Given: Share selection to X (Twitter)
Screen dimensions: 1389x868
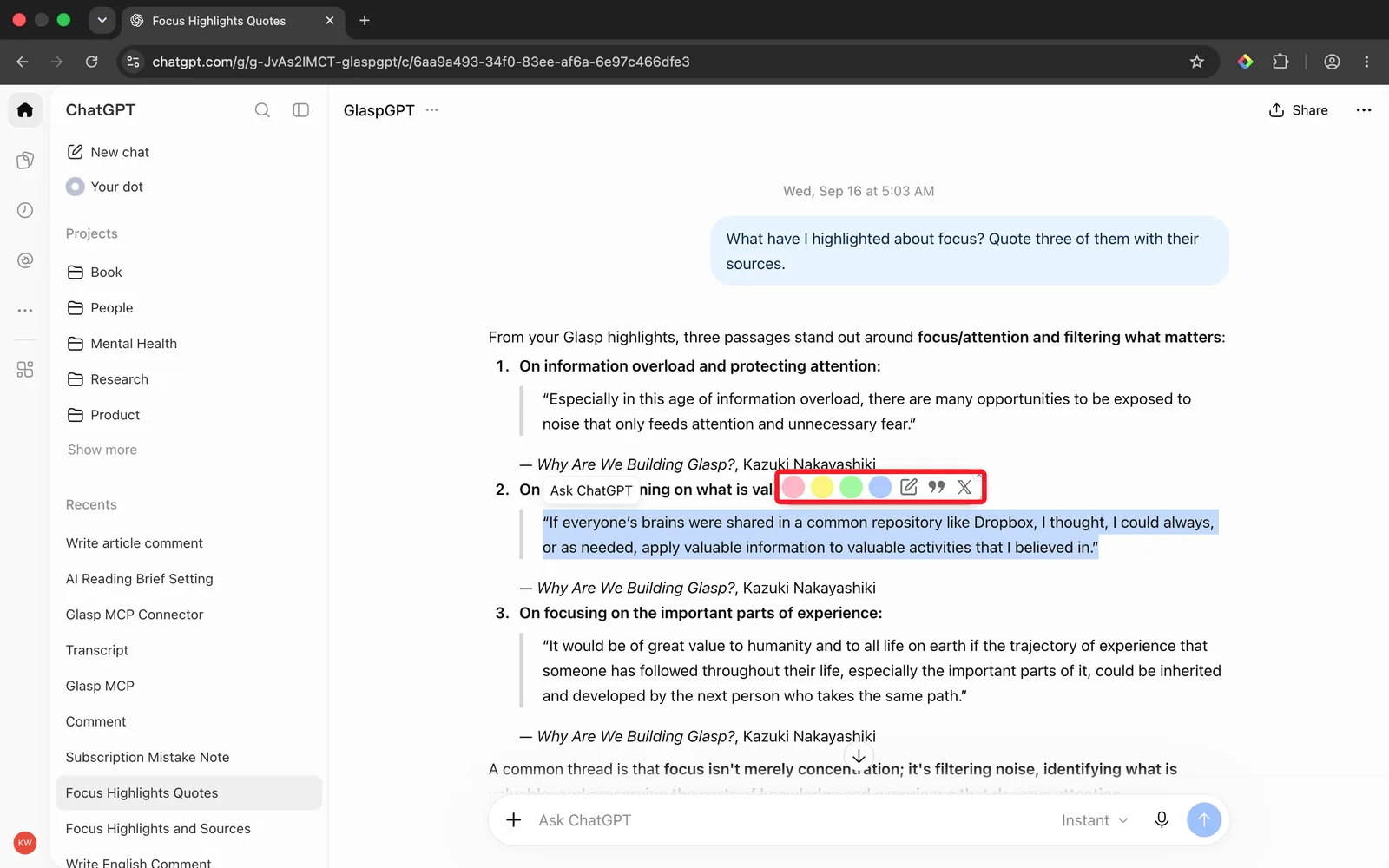Looking at the screenshot, I should pyautogui.click(x=964, y=487).
